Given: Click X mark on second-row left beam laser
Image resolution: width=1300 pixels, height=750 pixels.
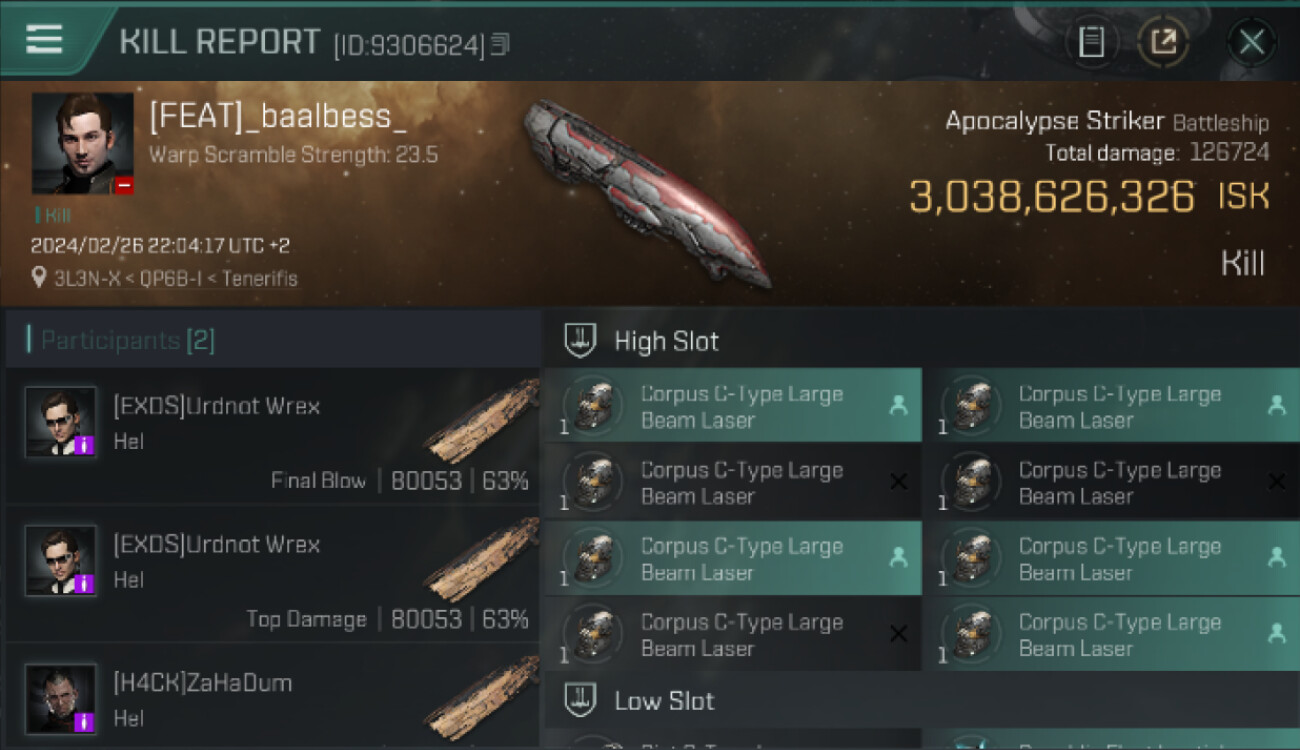Looking at the screenshot, I should 898,482.
